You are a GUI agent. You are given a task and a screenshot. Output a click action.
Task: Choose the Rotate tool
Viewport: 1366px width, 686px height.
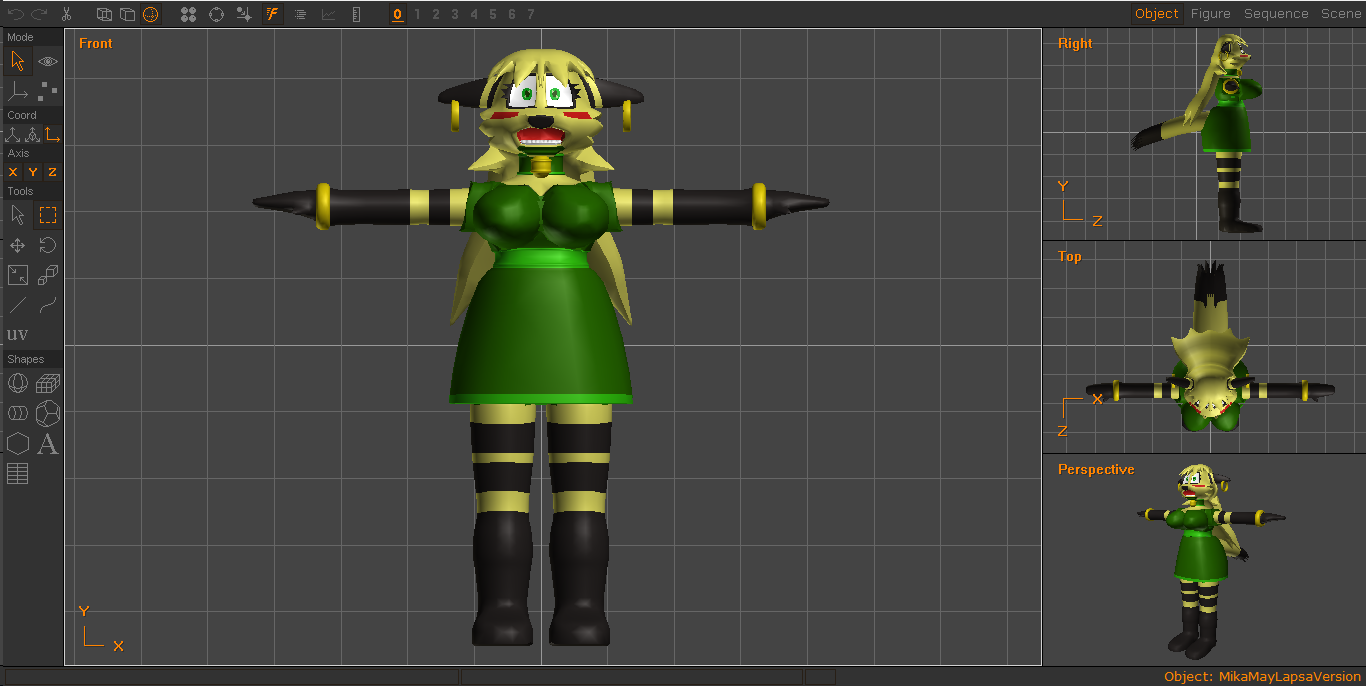click(48, 245)
